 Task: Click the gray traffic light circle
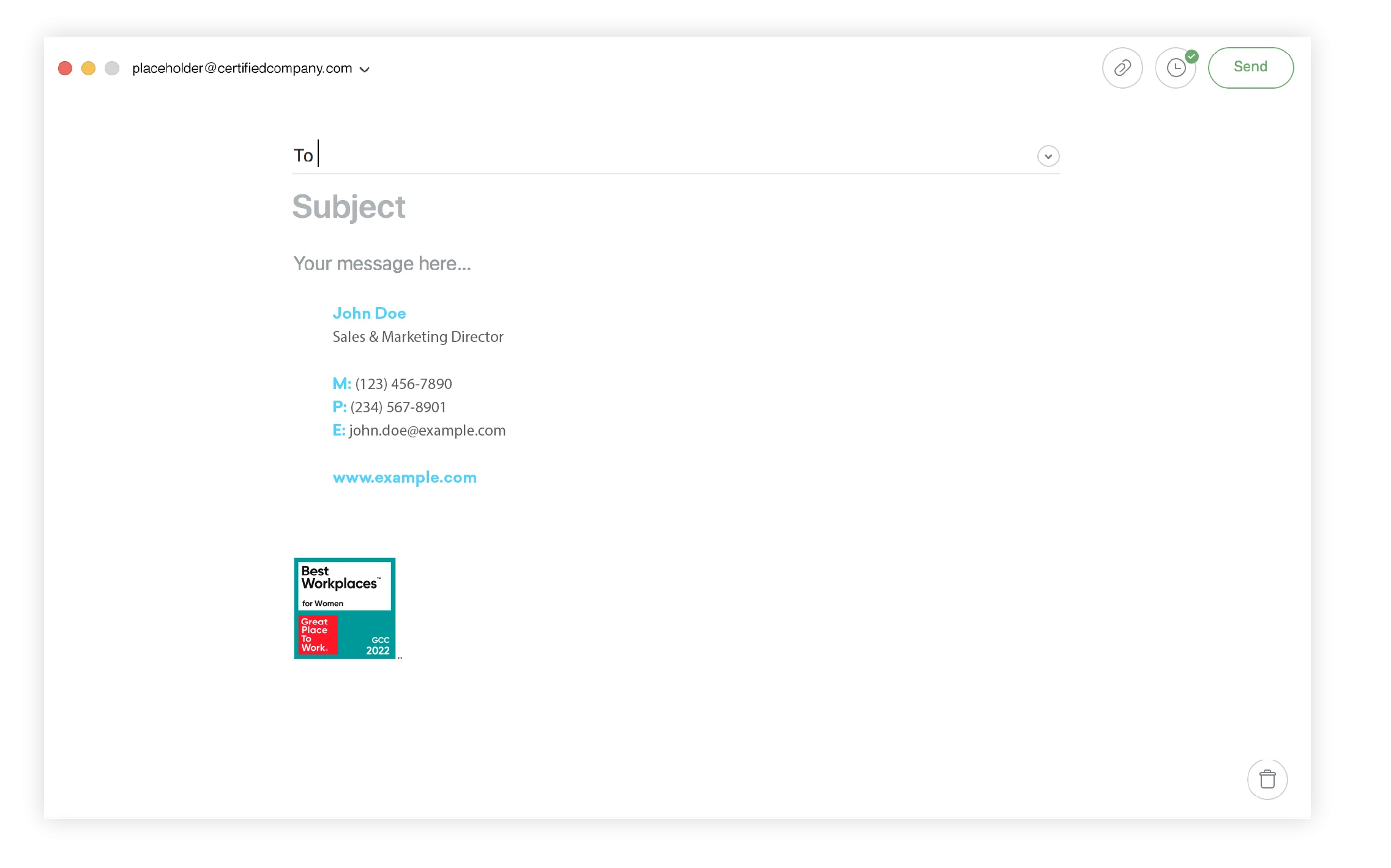click(x=111, y=69)
